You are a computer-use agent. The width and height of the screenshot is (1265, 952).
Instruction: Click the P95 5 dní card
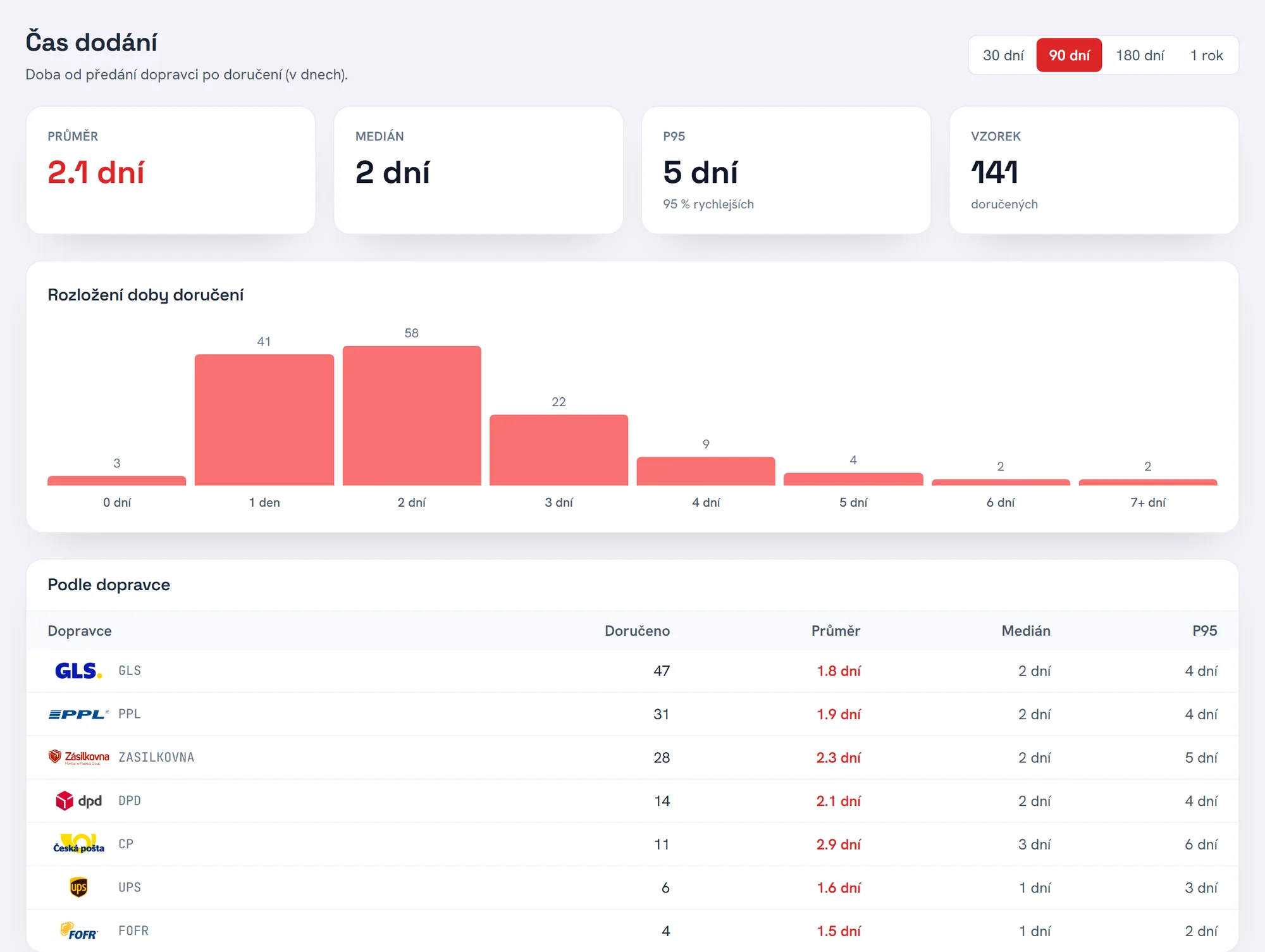pyautogui.click(x=786, y=170)
